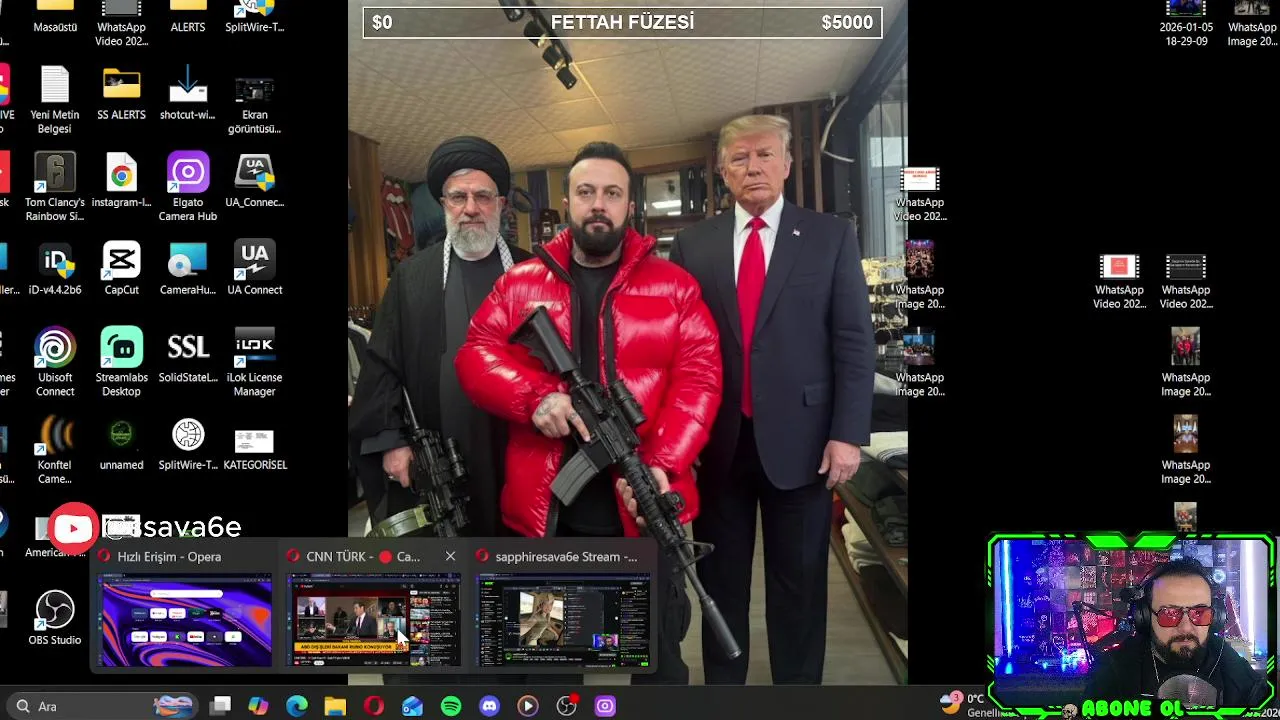This screenshot has height=720, width=1280.
Task: Select the shotcut-wi... installer icon
Action: 188,94
